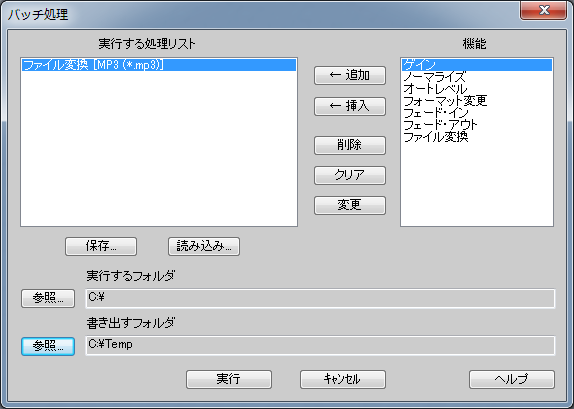Select ノーマライズ in the 機能 list

pyautogui.click(x=477, y=77)
